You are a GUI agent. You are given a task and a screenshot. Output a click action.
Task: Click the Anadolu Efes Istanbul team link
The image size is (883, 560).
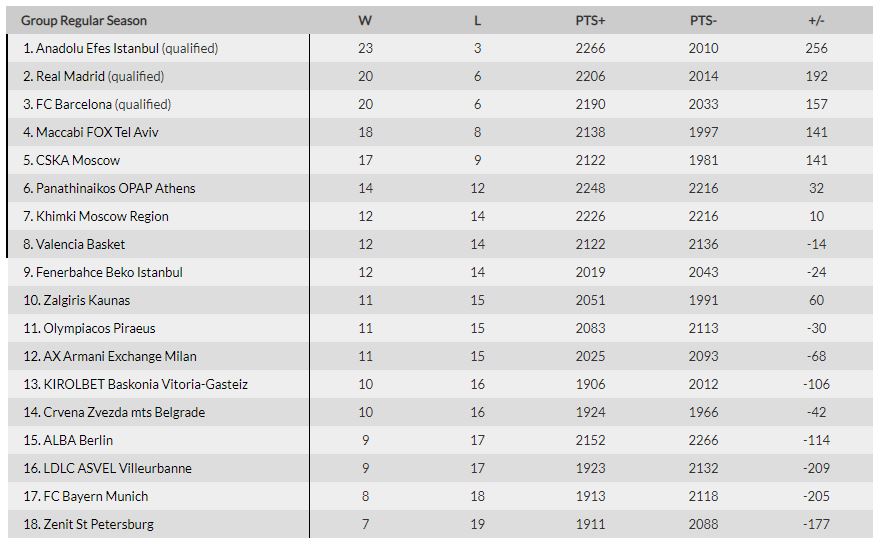coord(97,48)
